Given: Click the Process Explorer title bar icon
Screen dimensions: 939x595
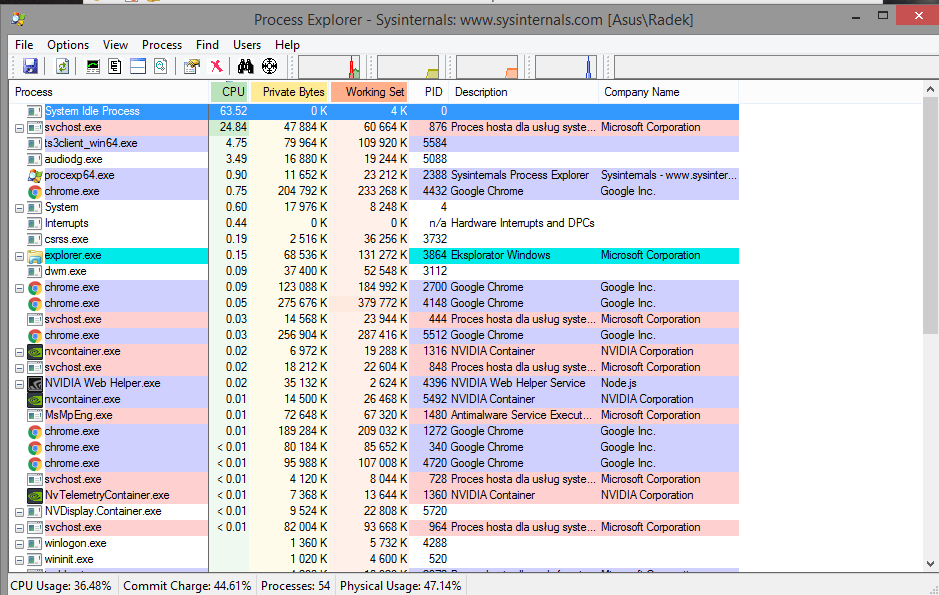Looking at the screenshot, I should pos(18,19).
